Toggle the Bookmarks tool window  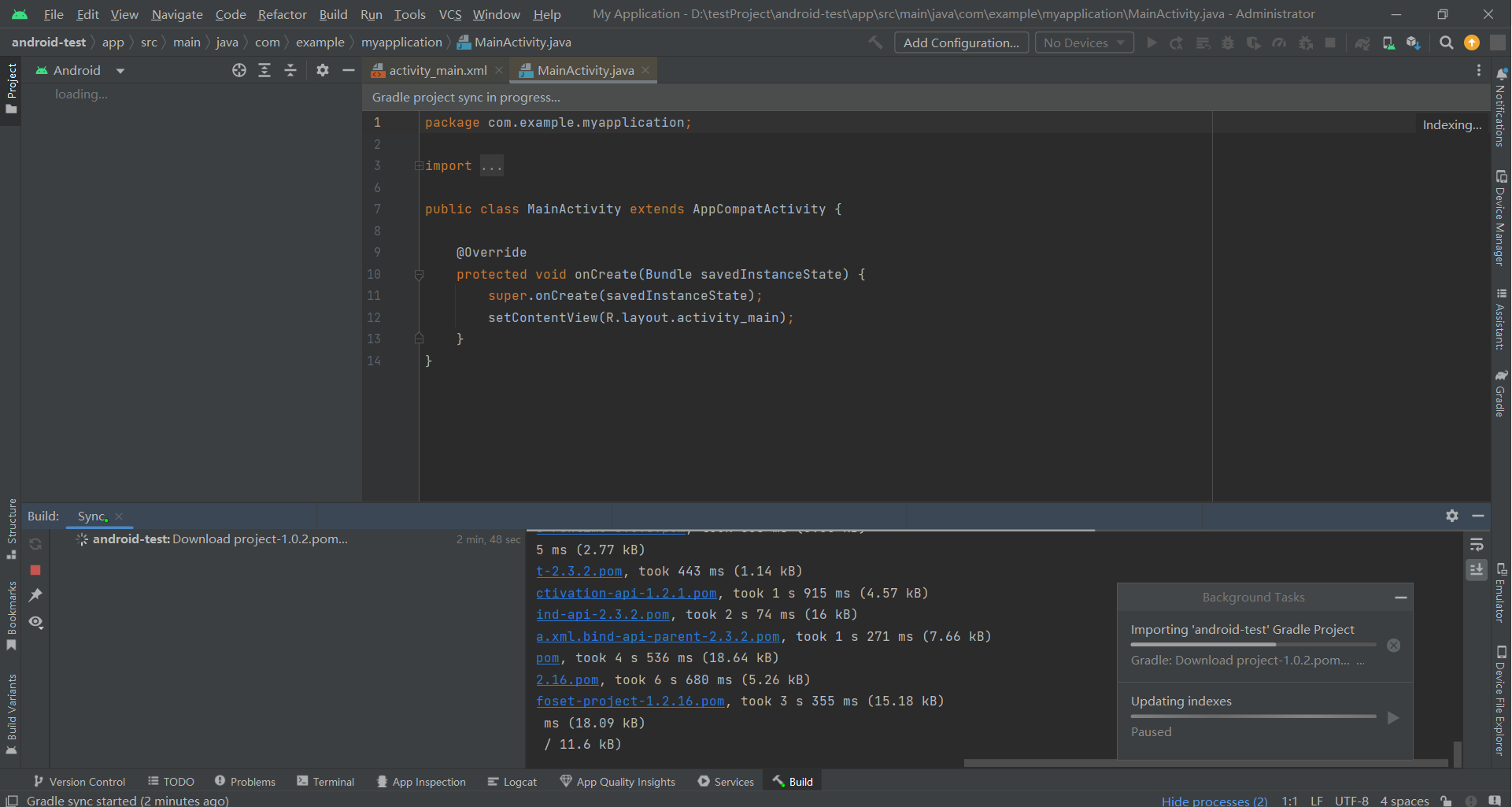click(11, 615)
